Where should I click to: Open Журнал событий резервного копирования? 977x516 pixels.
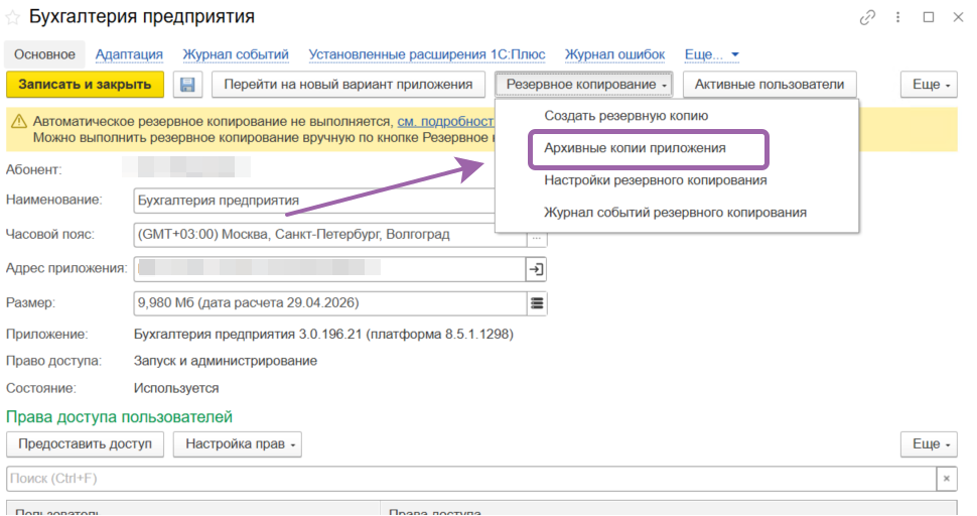click(675, 213)
